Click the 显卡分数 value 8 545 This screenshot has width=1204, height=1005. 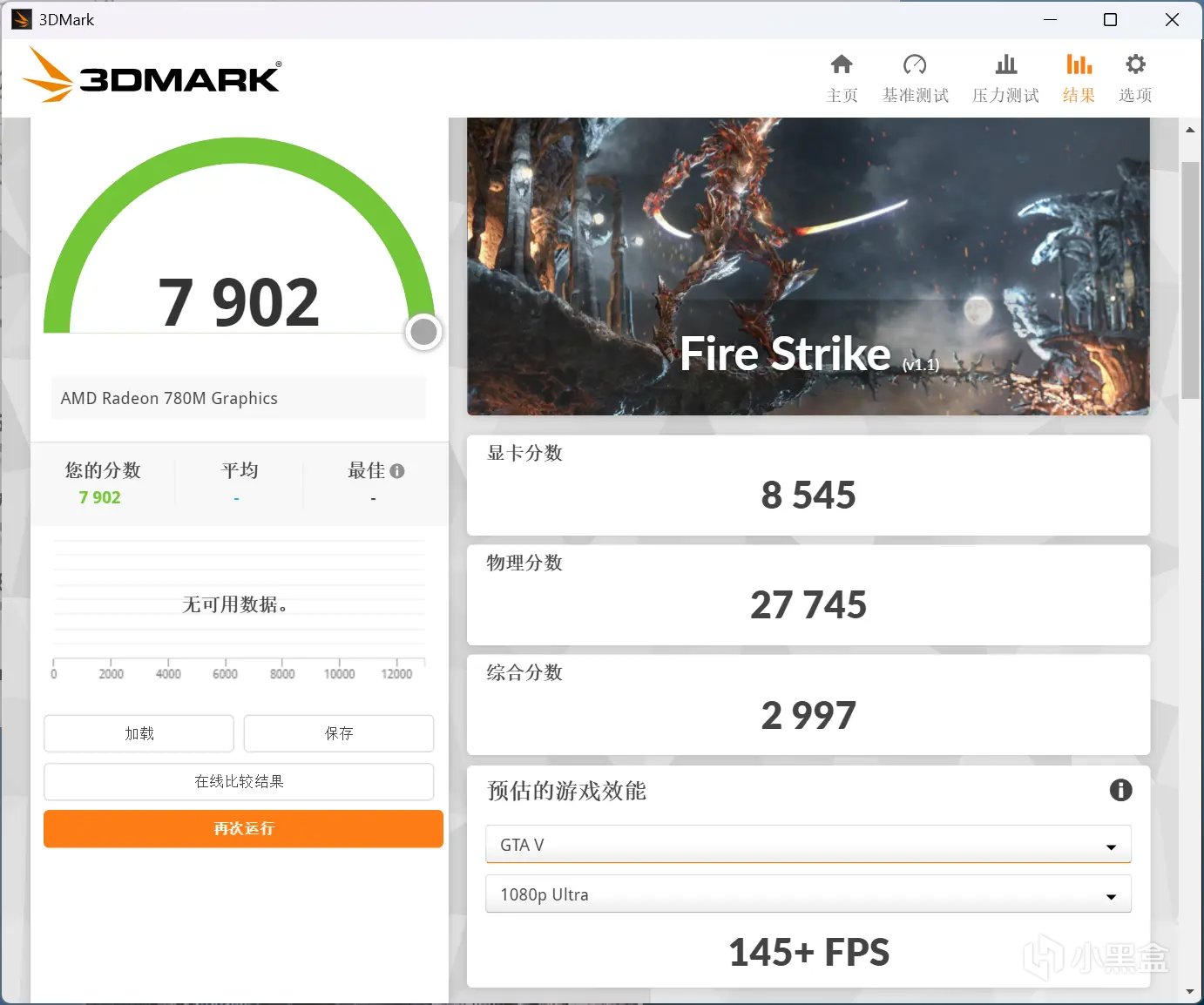808,495
